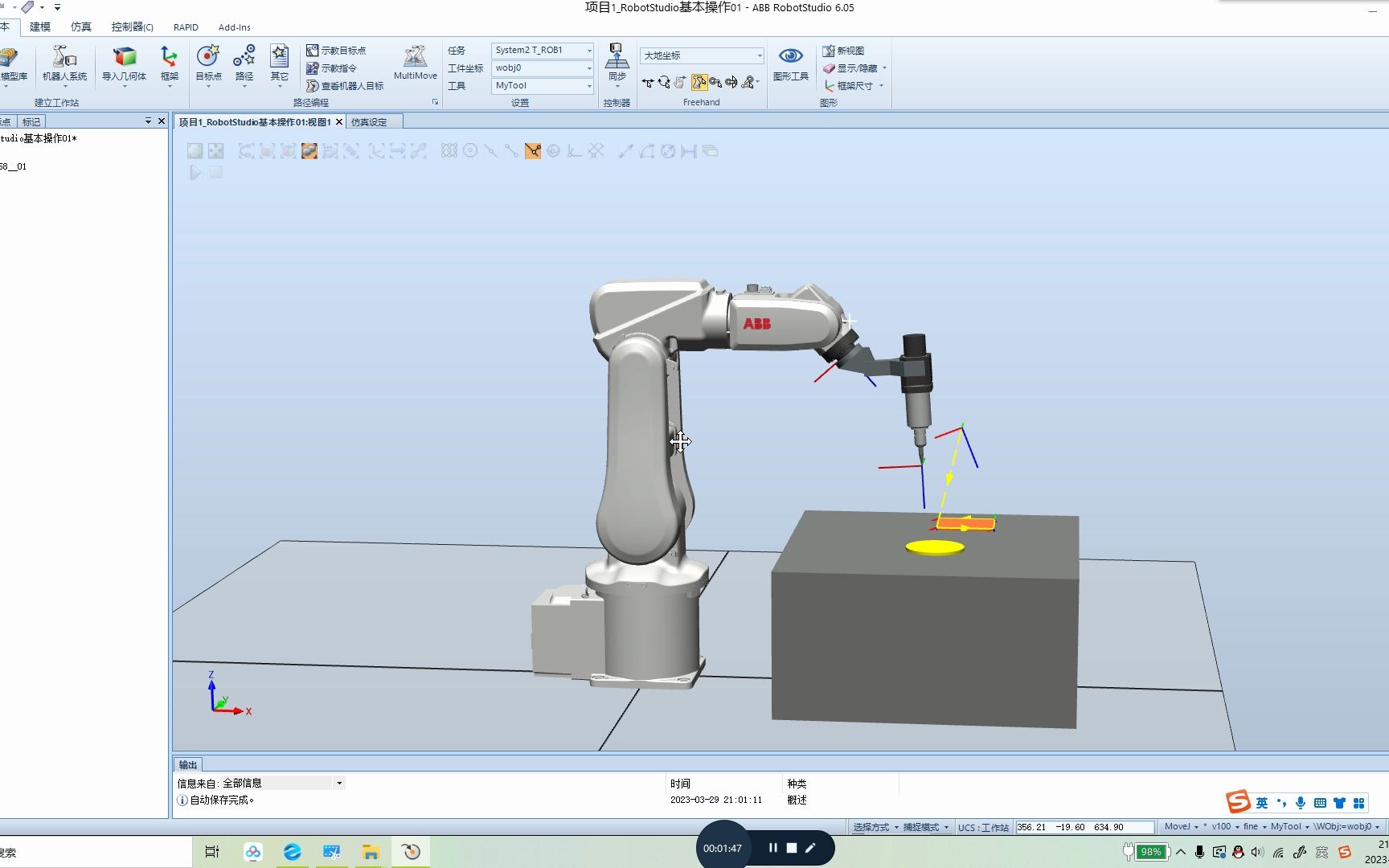Click the view-all icon in viewport toolbar
The width and height of the screenshot is (1389, 868).
[x=195, y=151]
